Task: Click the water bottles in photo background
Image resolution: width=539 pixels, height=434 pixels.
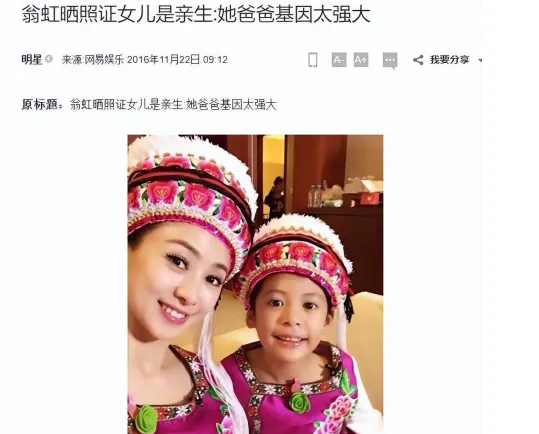Action: 315,195
